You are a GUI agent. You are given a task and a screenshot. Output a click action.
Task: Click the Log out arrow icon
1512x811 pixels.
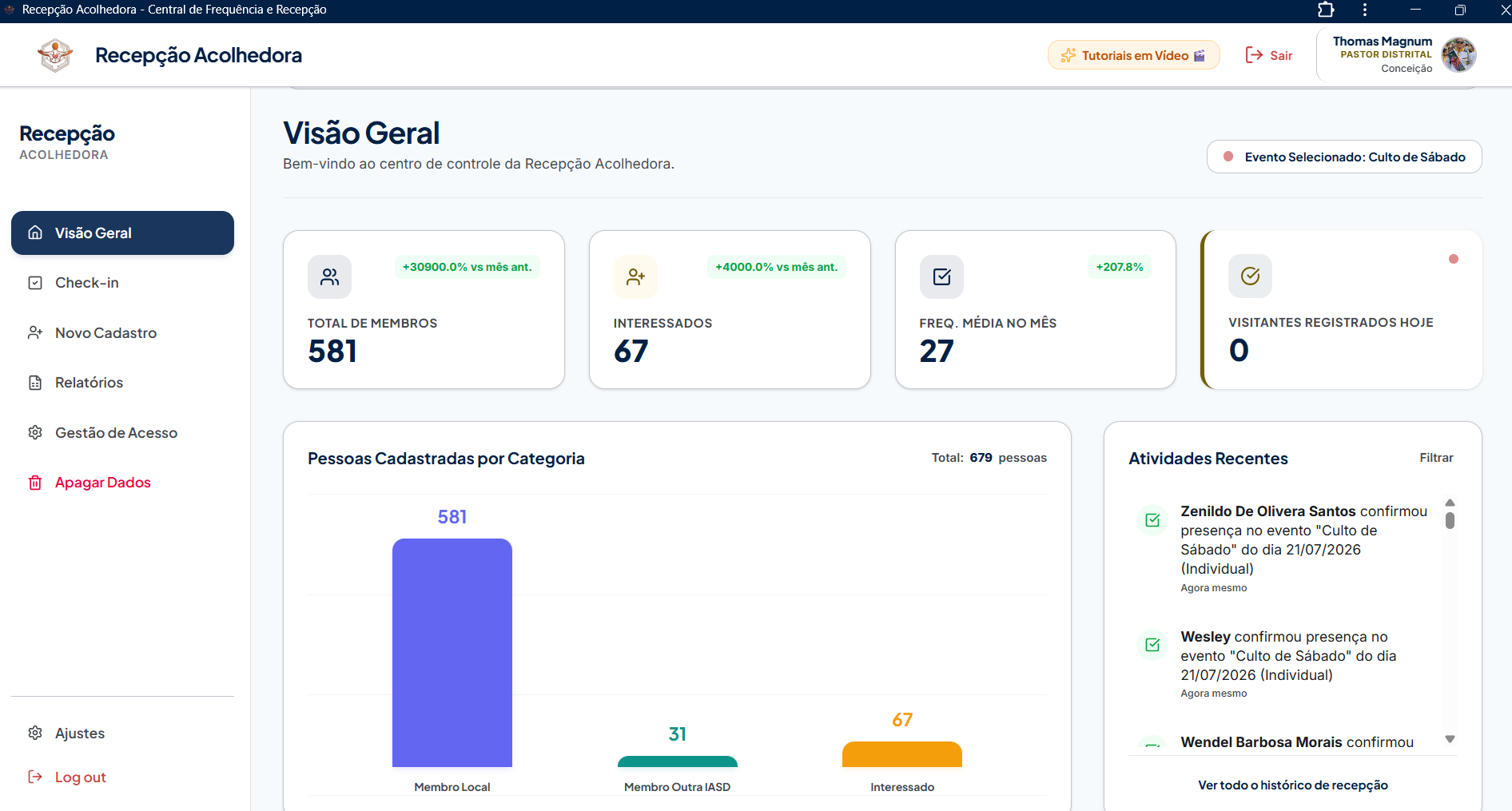(35, 777)
